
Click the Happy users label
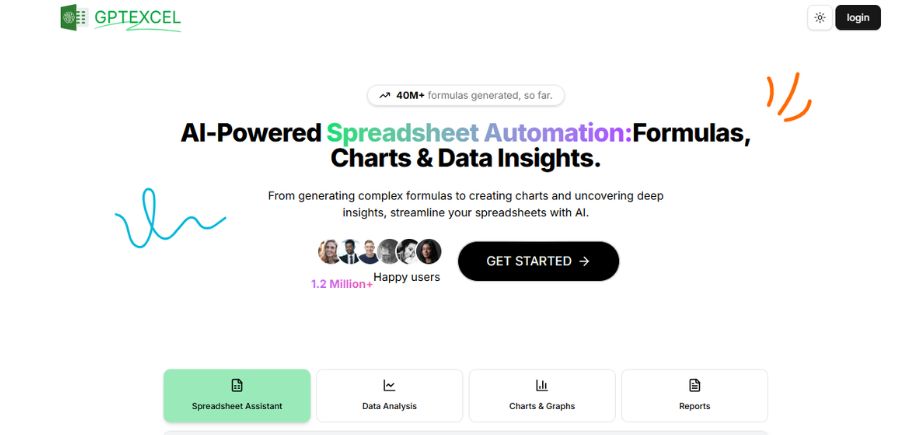click(x=407, y=277)
